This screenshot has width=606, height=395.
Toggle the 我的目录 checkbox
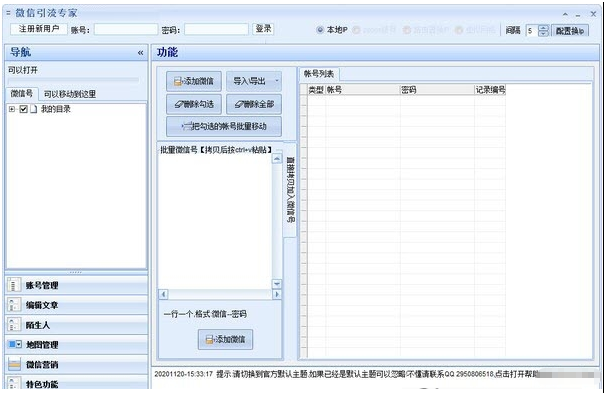(23, 109)
